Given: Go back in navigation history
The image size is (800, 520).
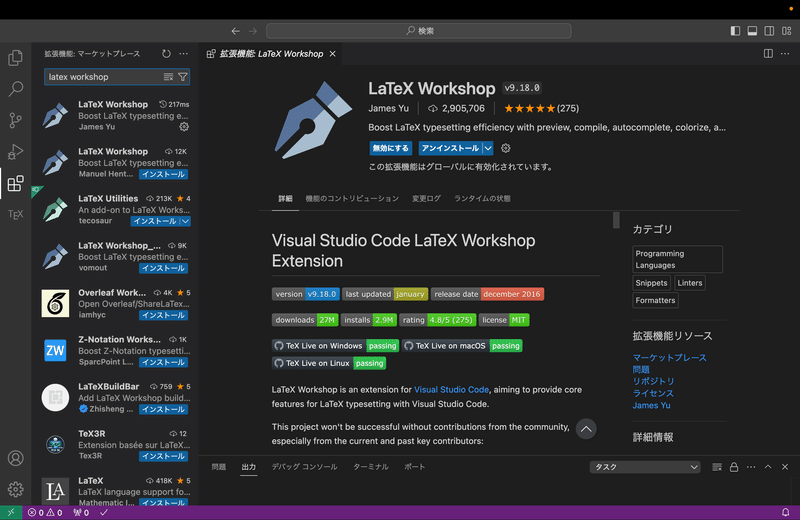Looking at the screenshot, I should [235, 31].
